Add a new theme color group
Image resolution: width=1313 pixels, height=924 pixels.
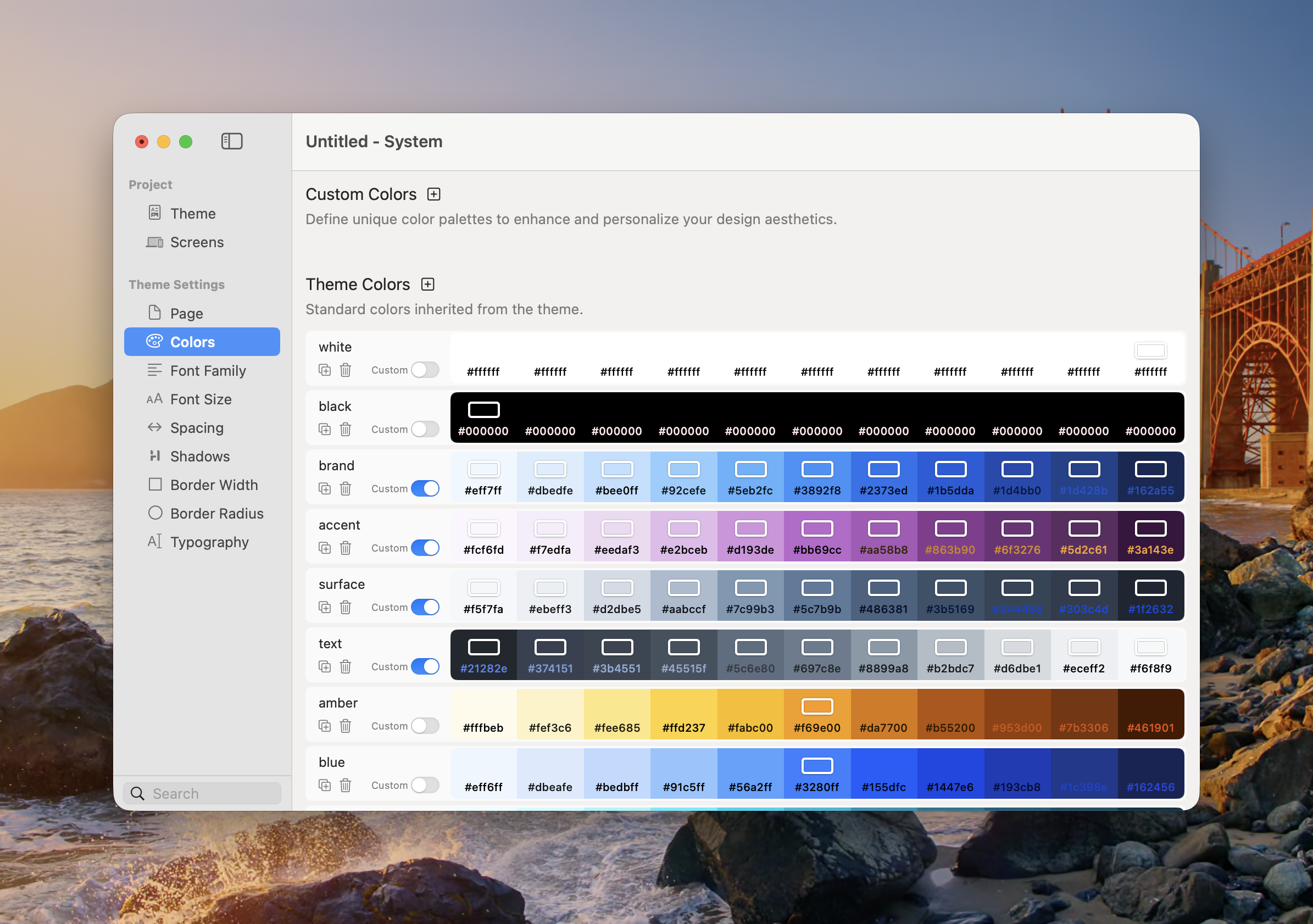428,284
